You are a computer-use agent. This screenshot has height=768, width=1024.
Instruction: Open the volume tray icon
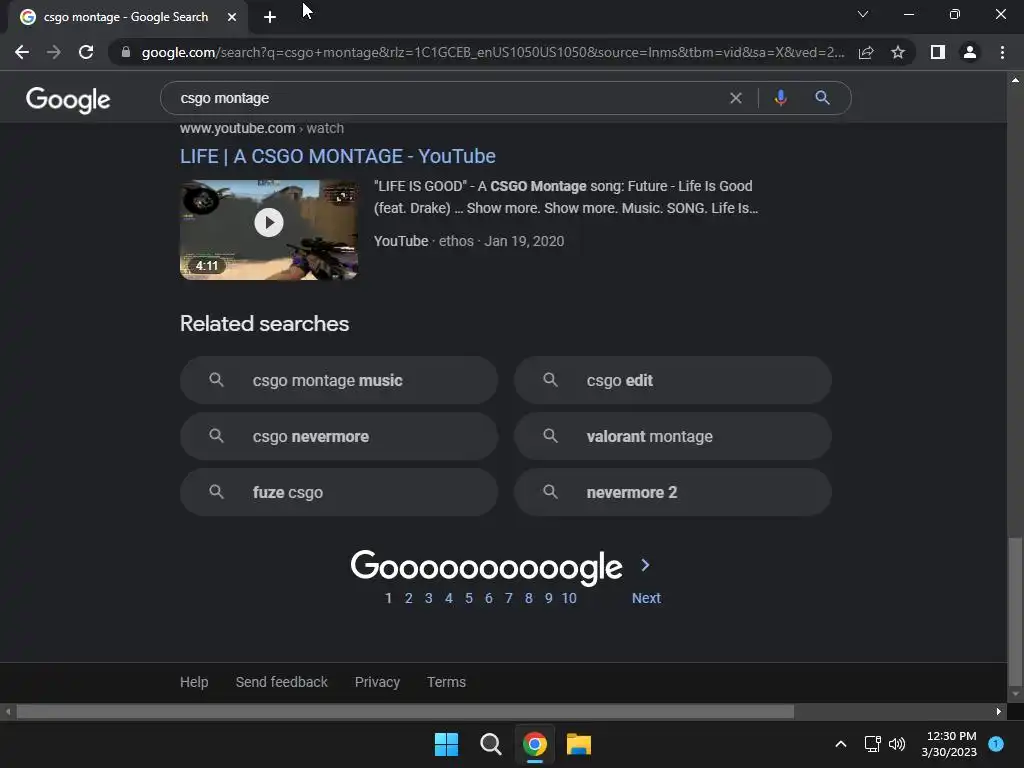coord(897,744)
